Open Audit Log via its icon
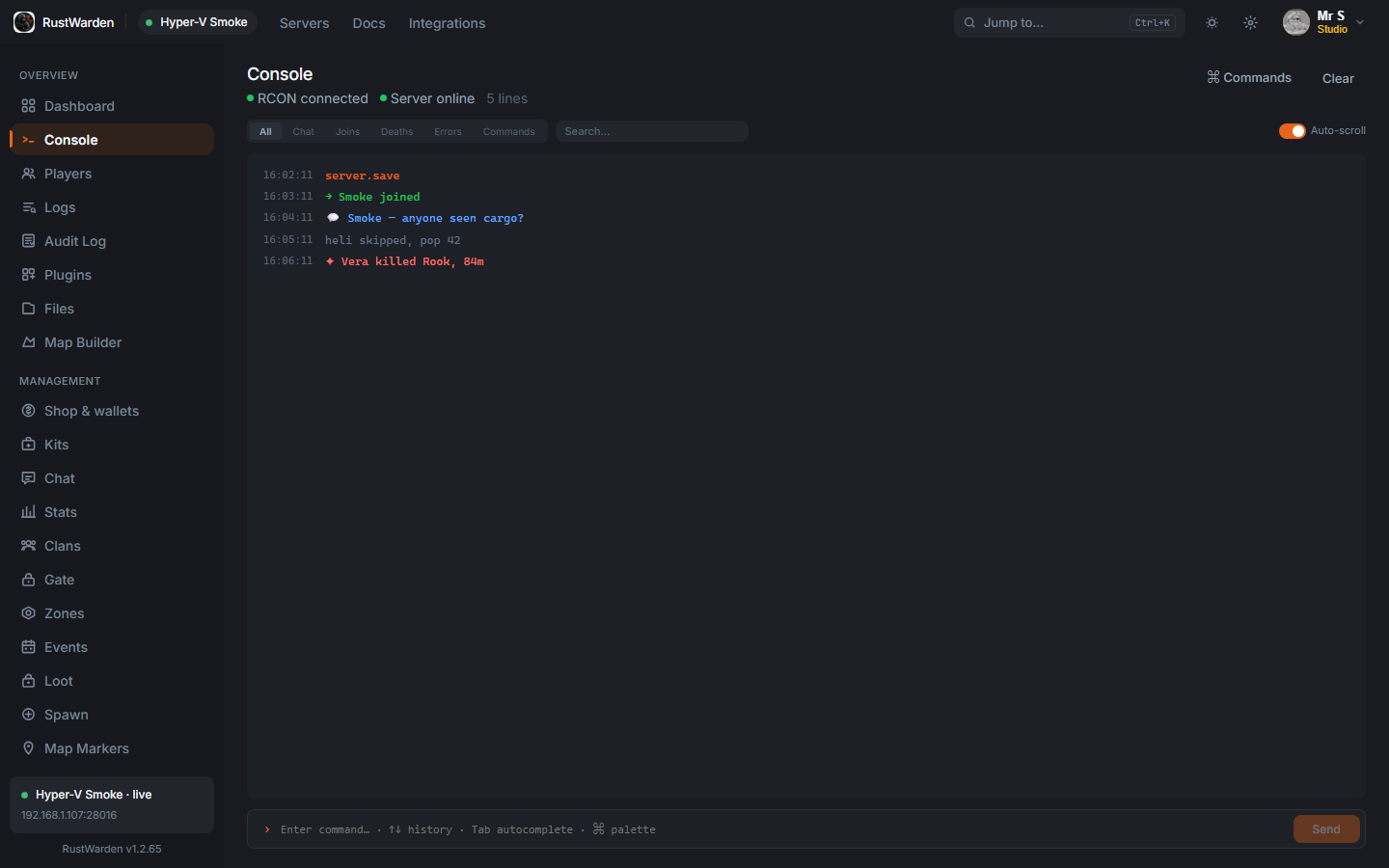This screenshot has height=868, width=1389. coord(28,241)
